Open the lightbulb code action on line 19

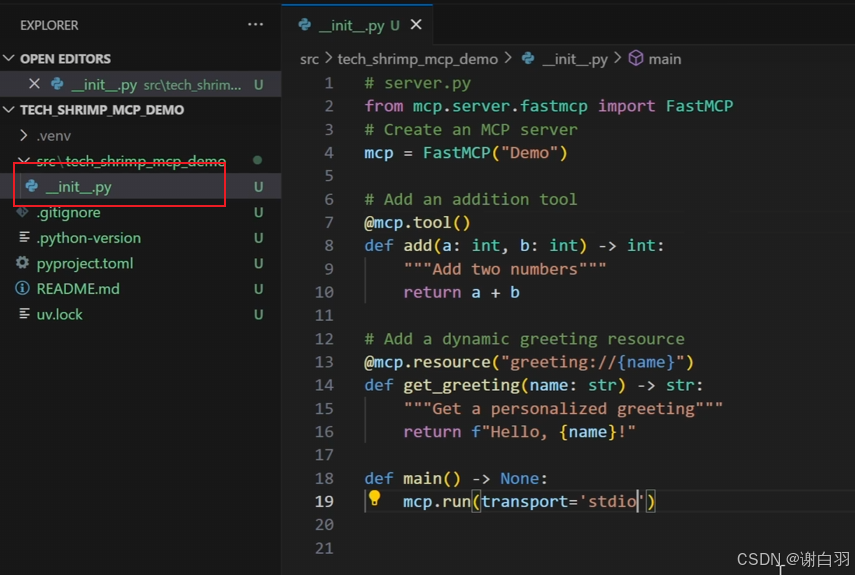[x=374, y=498]
